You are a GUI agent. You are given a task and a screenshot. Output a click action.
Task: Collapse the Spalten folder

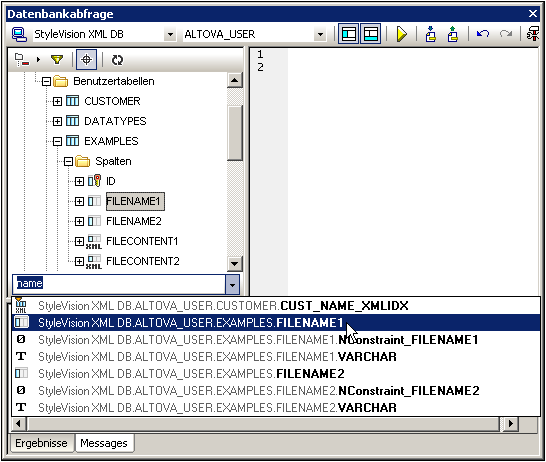[x=69, y=162]
